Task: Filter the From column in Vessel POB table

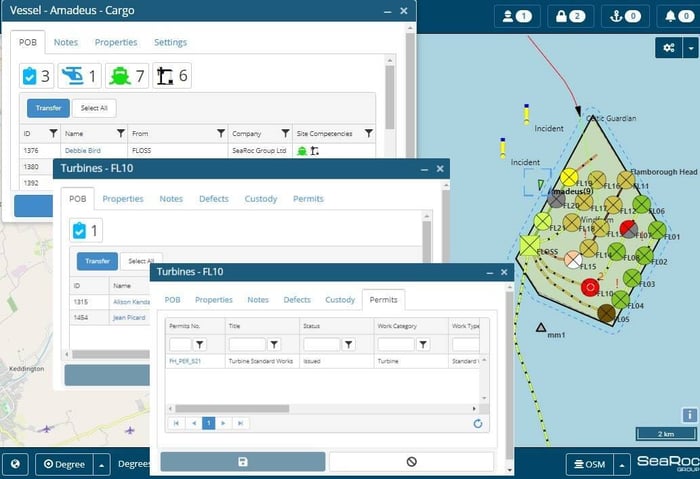Action: (x=221, y=133)
